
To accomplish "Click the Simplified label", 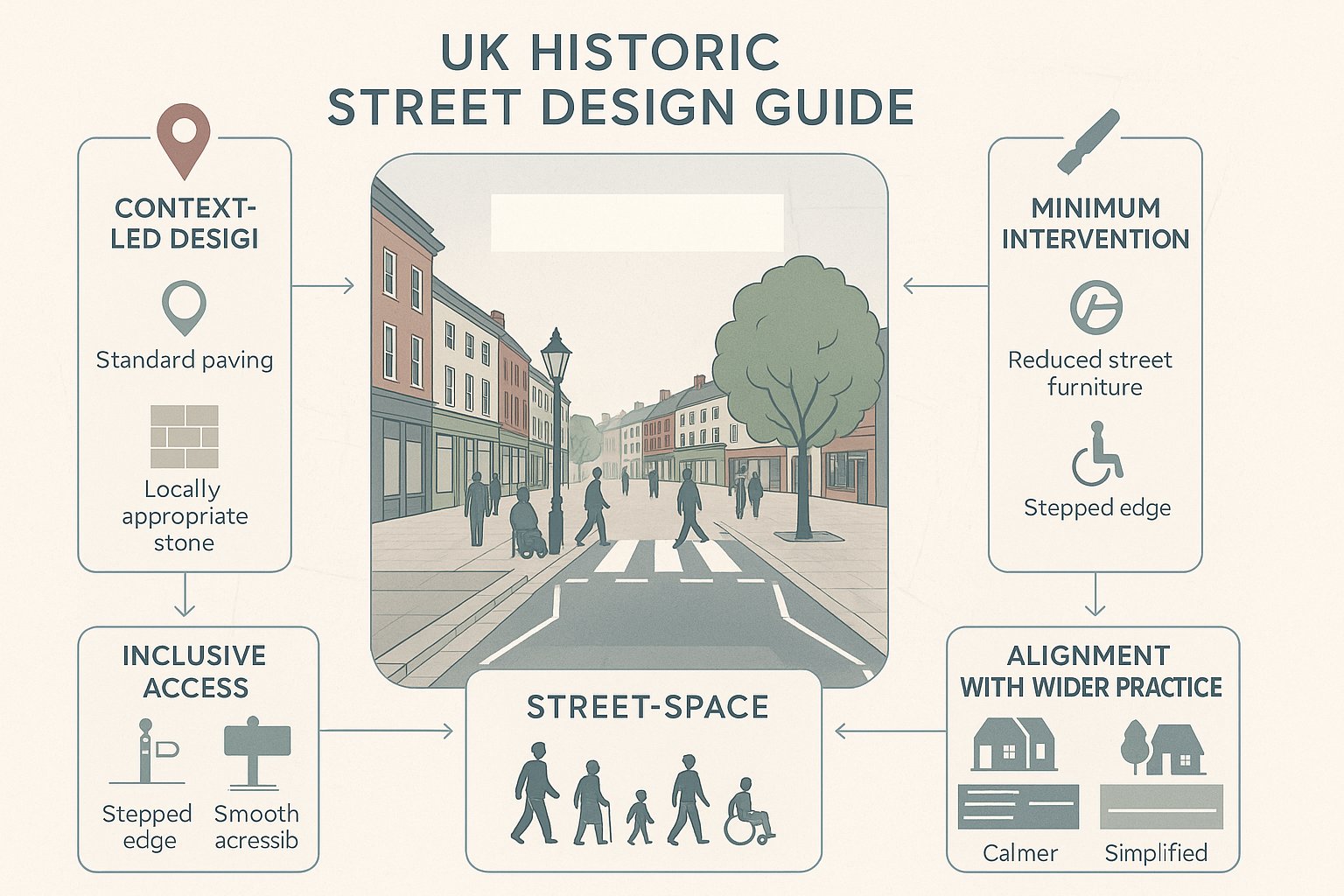I will tap(1156, 853).
